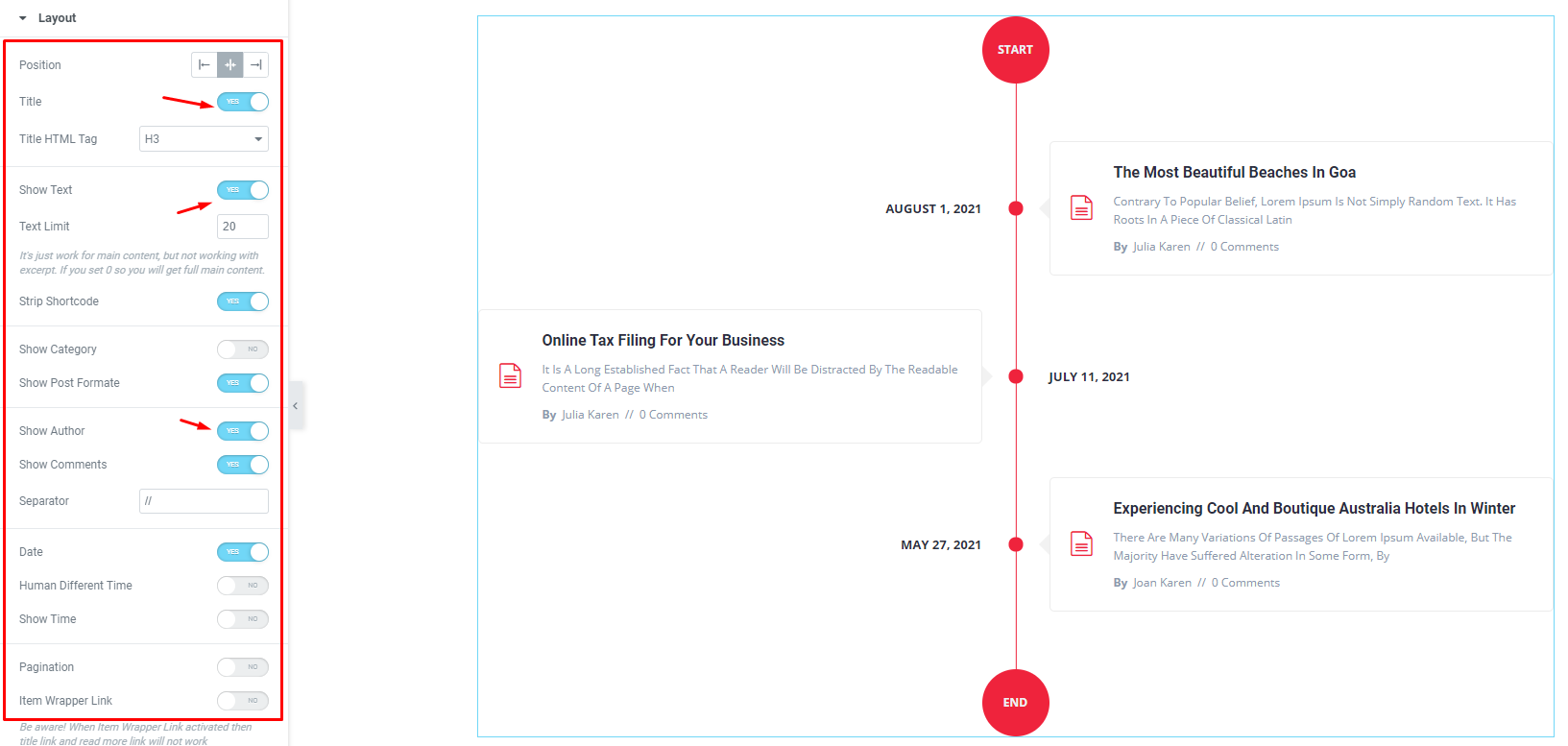The width and height of the screenshot is (1568, 746).
Task: Click the July 11 timeline dot
Action: tap(1015, 376)
